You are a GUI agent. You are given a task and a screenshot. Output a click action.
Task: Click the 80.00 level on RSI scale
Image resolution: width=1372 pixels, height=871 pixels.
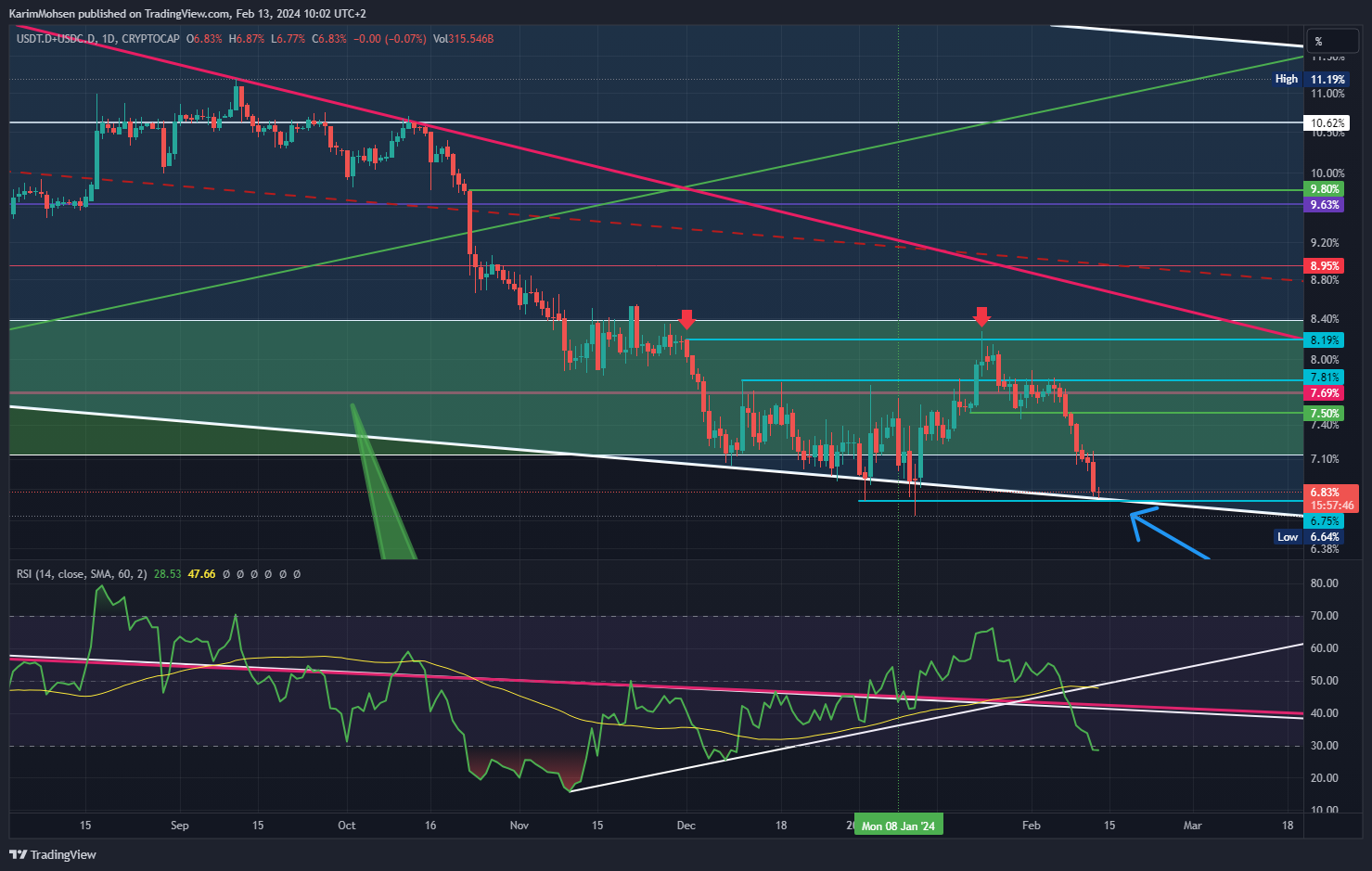coord(1325,583)
